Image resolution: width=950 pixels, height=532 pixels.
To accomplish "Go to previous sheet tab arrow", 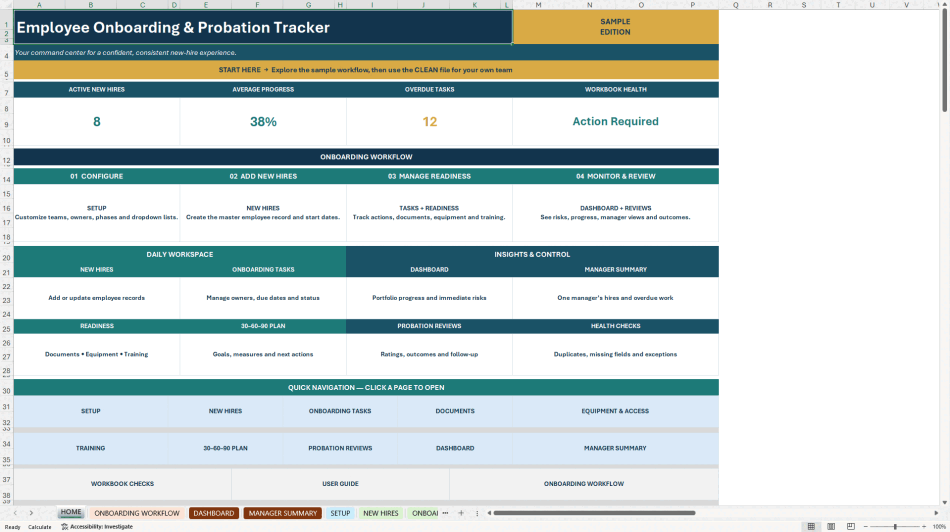I will 16,513.
